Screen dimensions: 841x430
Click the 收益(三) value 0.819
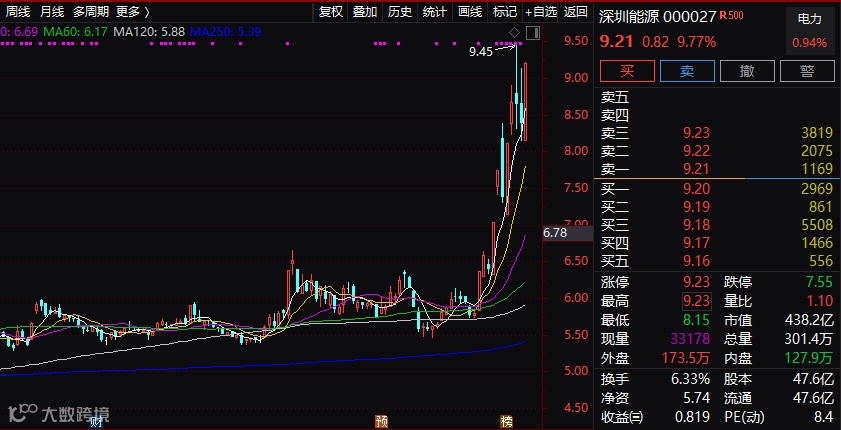[x=692, y=417]
